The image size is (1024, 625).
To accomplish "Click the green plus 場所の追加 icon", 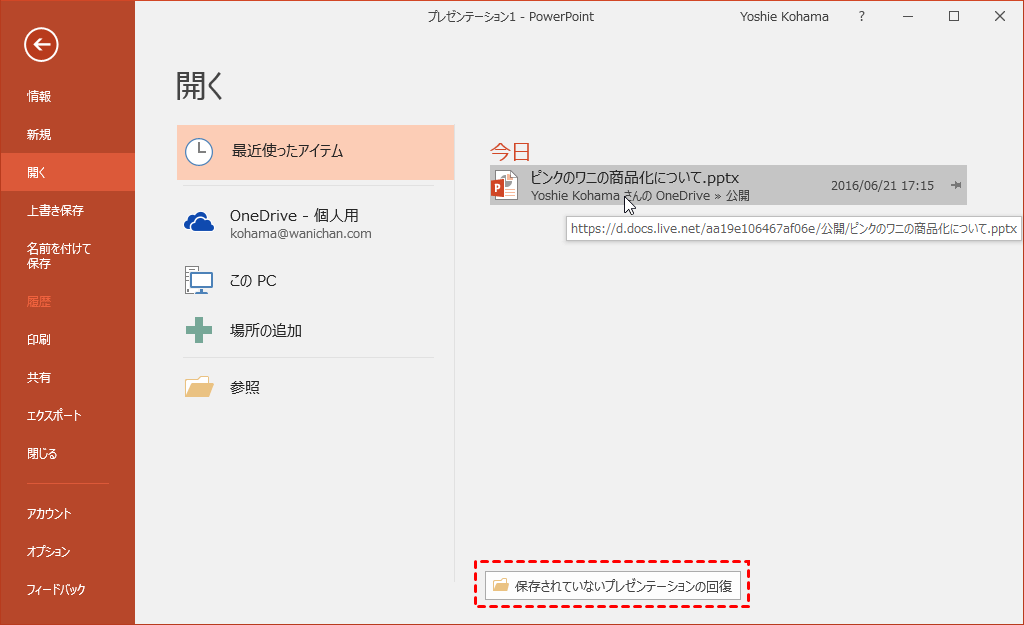I will [x=199, y=330].
